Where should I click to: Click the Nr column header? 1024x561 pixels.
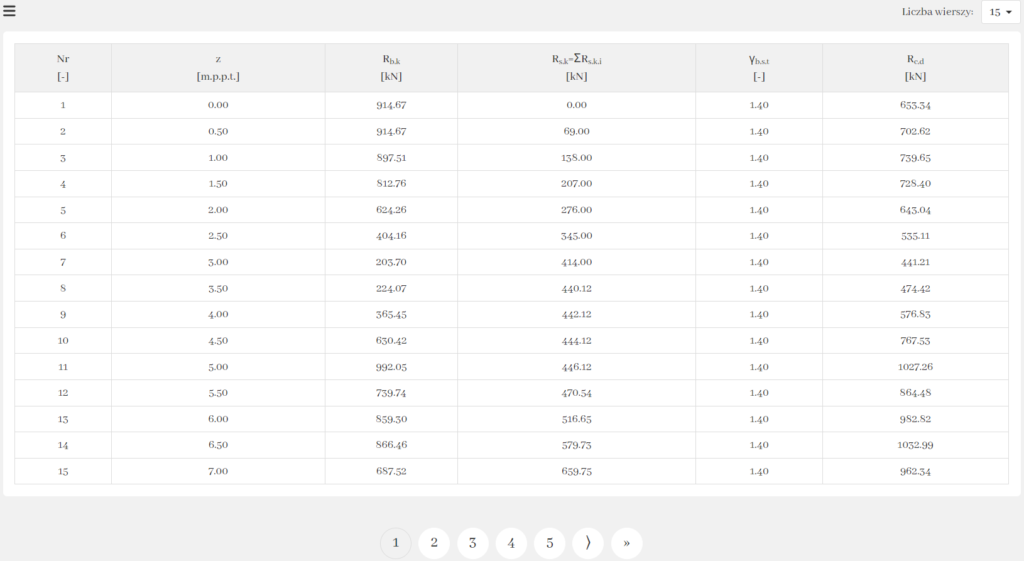[x=63, y=67]
